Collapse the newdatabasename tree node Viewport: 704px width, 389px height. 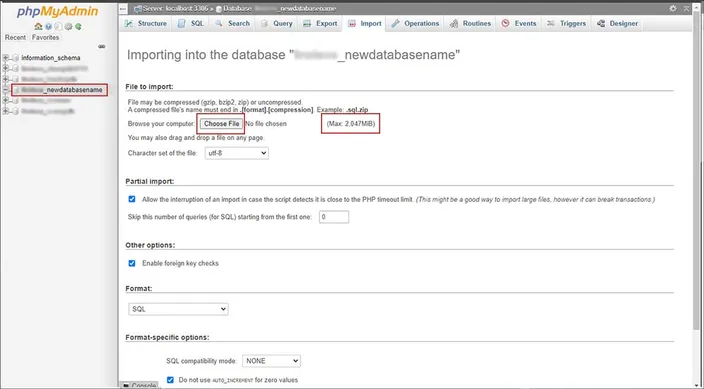click(6, 90)
